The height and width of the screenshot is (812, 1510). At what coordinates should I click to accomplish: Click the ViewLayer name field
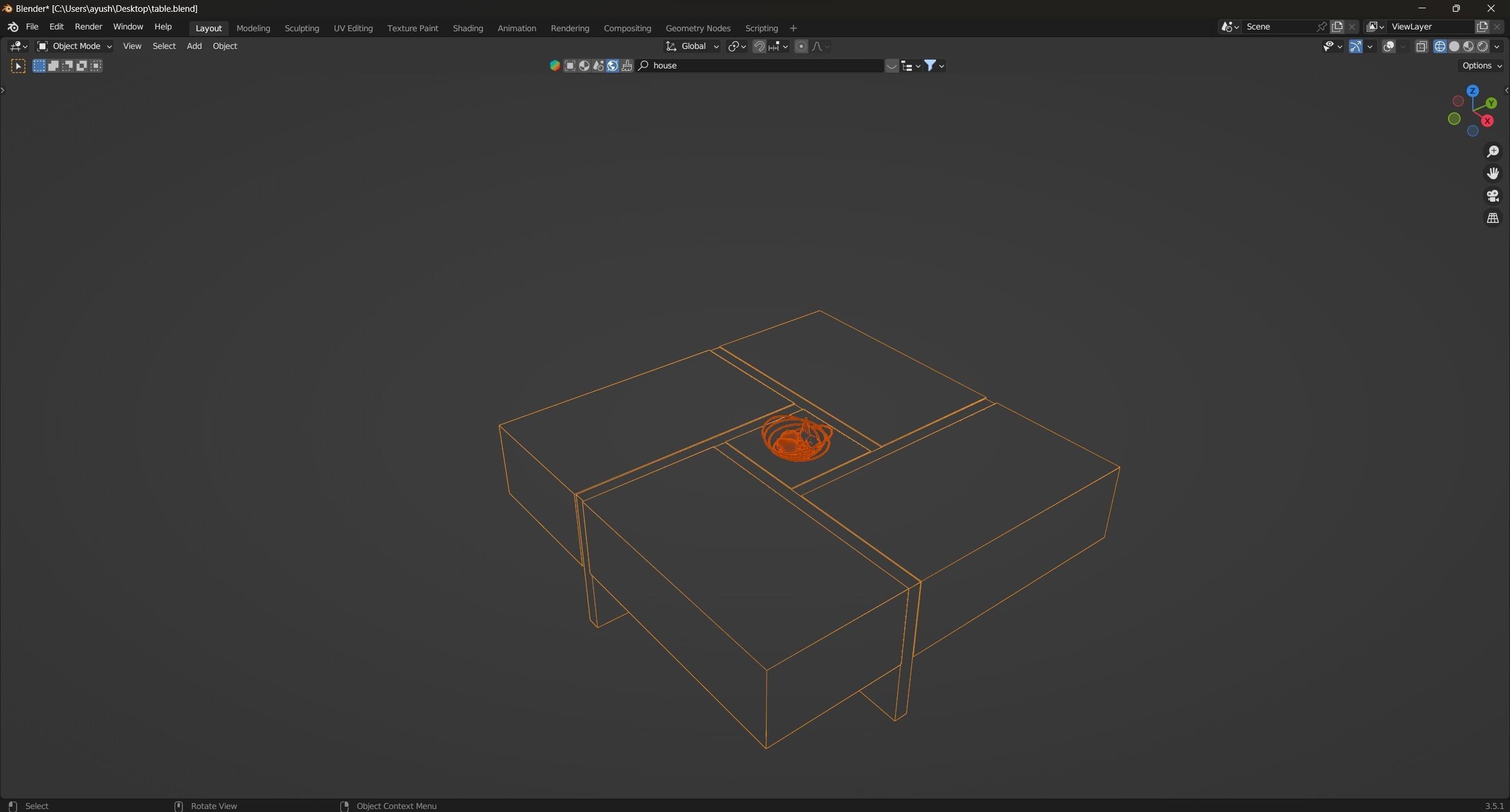point(1430,27)
